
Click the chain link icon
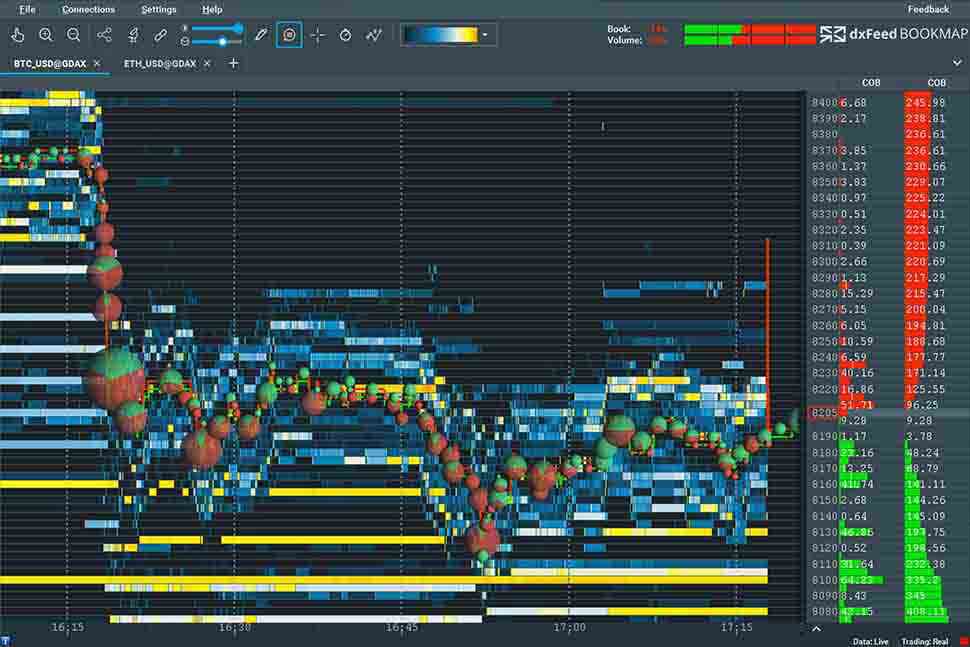coord(160,35)
